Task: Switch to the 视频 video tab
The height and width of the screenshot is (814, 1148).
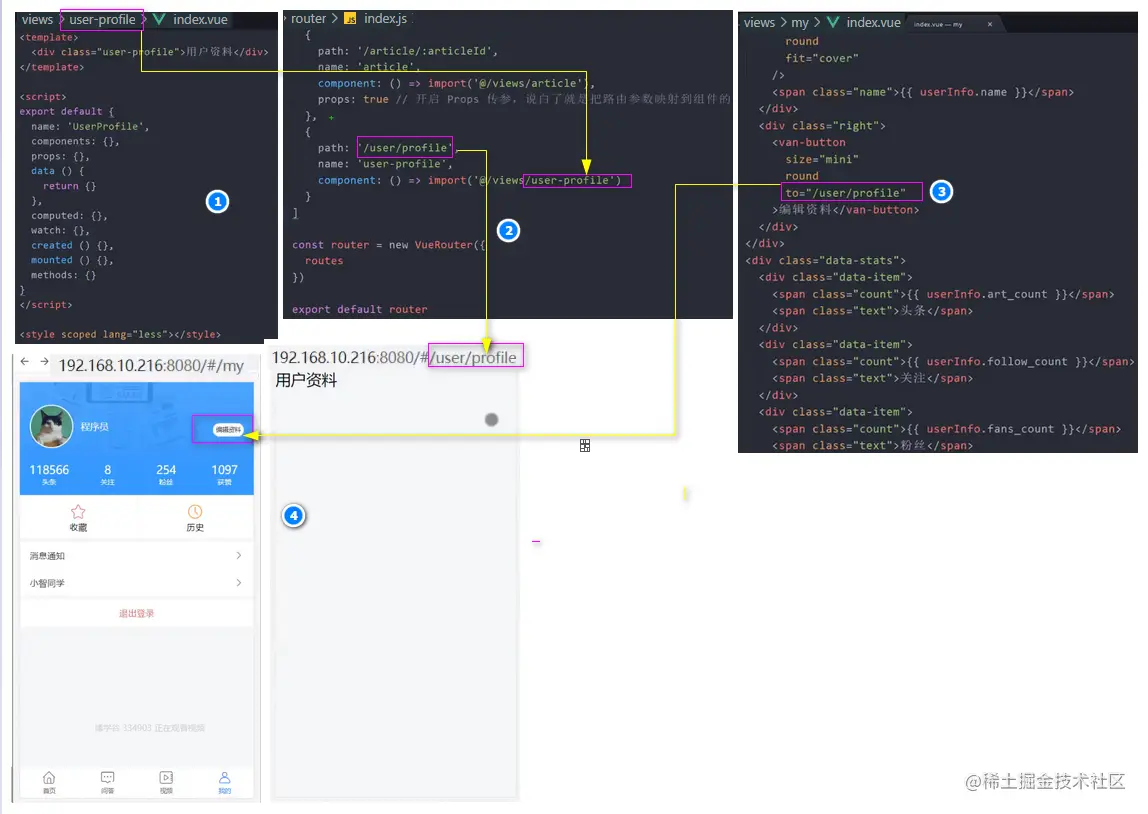Action: [x=166, y=782]
